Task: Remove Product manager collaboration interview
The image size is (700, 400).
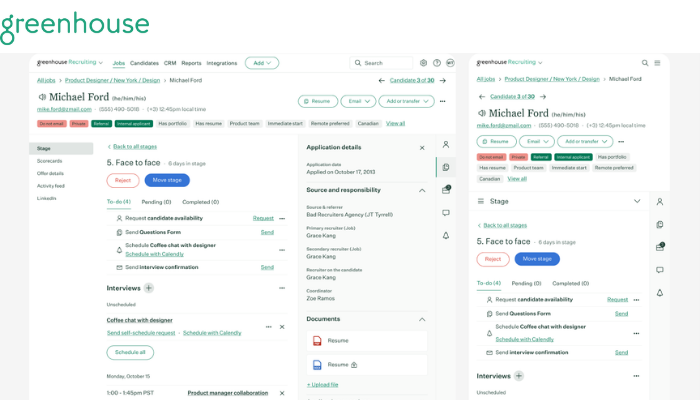Action: 282,393
